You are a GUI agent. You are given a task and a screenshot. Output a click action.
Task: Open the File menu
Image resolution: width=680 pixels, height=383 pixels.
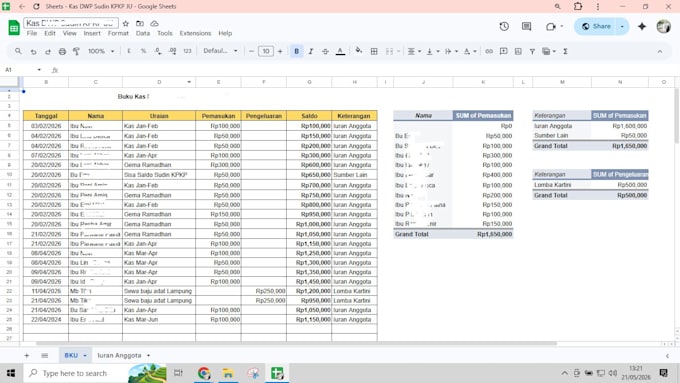pos(32,33)
